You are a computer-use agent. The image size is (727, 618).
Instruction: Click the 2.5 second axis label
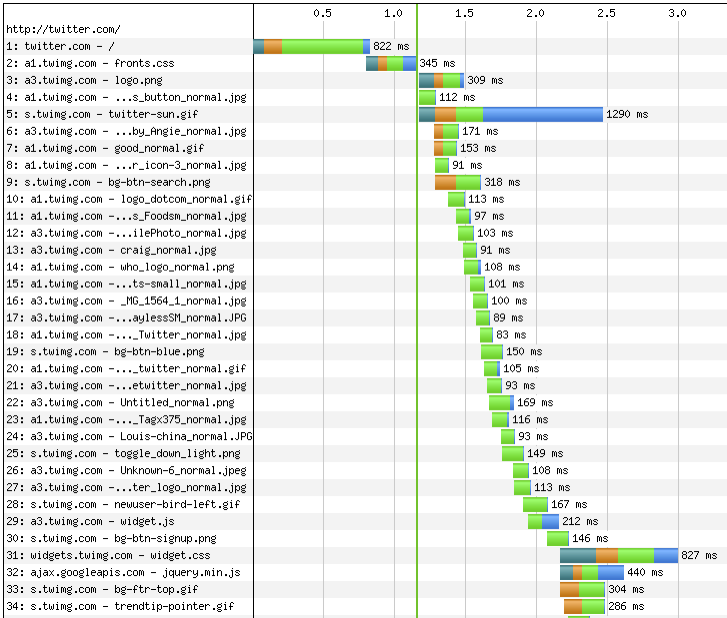[x=606, y=13]
